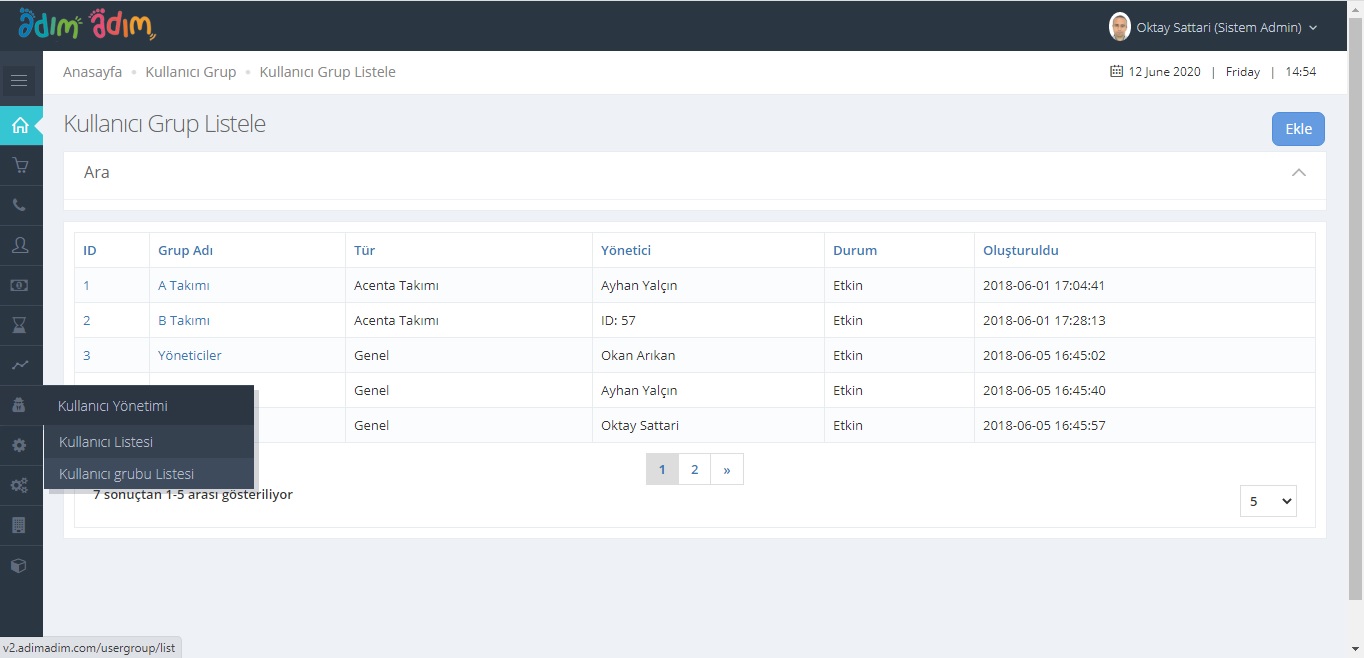1364x658 pixels.
Task: Open the Yöneticiler group link
Action: pos(190,356)
